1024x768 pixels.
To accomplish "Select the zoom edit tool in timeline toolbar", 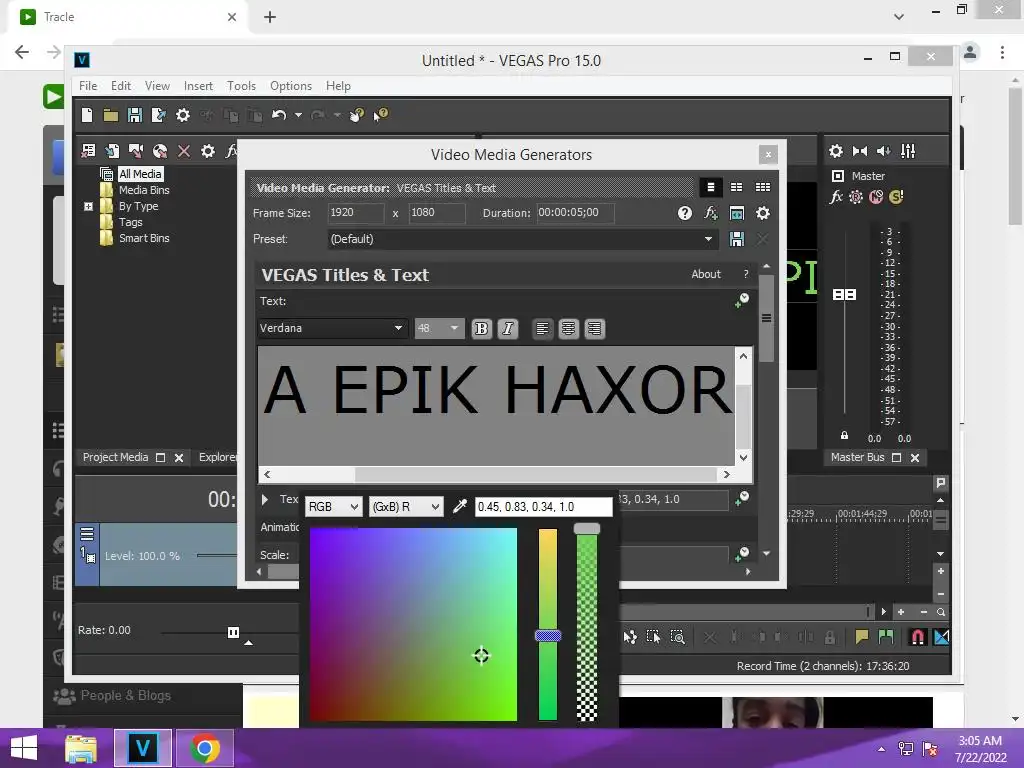I will pyautogui.click(x=678, y=637).
